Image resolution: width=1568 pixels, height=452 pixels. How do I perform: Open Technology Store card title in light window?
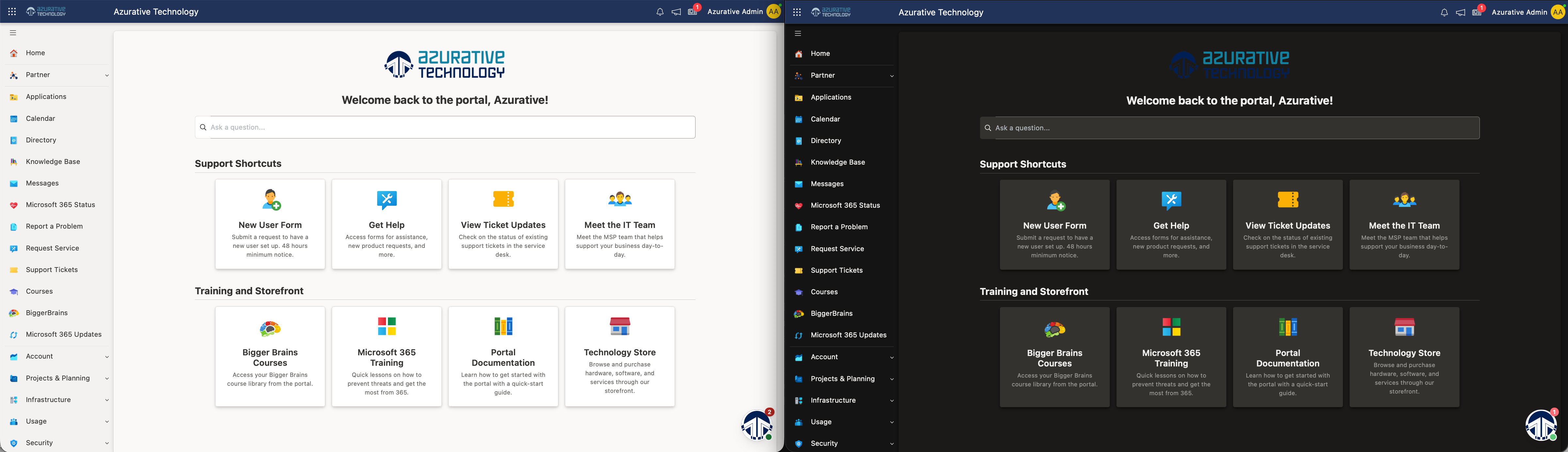click(620, 353)
